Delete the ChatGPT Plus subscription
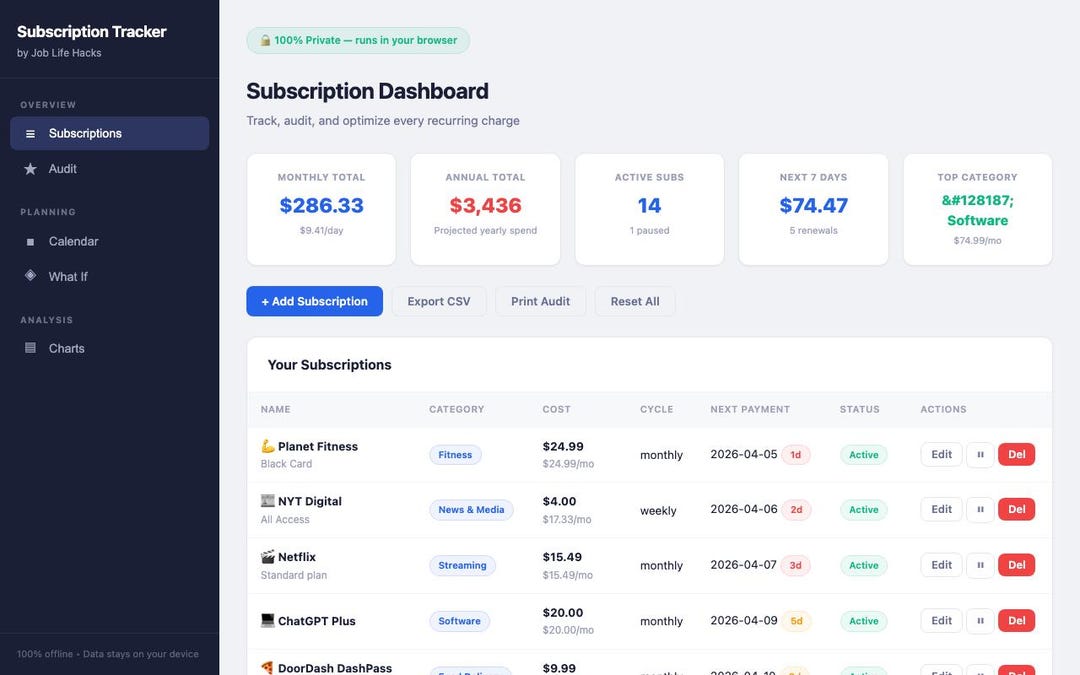The image size is (1080, 675). (1017, 621)
